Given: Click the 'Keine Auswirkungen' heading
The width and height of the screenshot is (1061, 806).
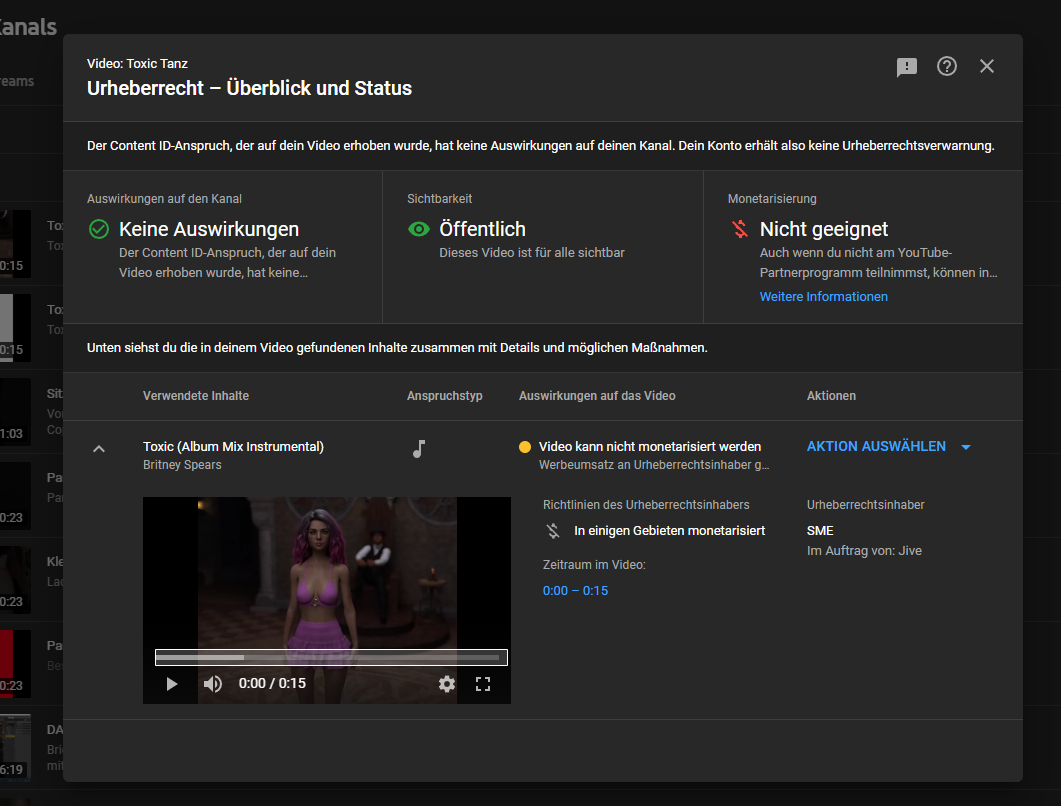Looking at the screenshot, I should click(208, 229).
